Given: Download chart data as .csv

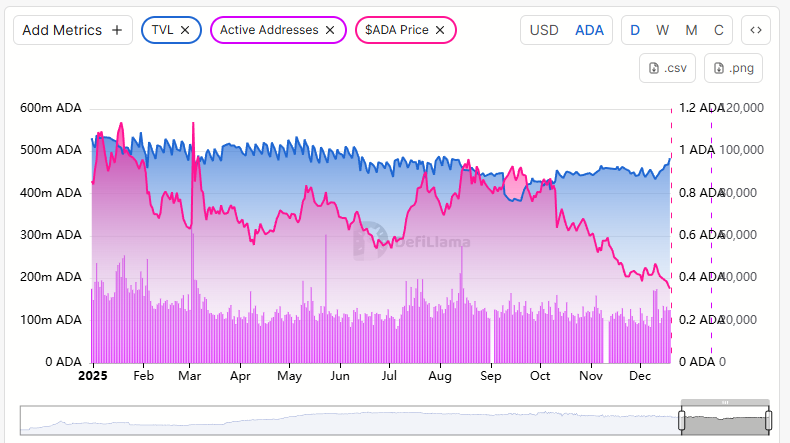Looking at the screenshot, I should [x=668, y=68].
